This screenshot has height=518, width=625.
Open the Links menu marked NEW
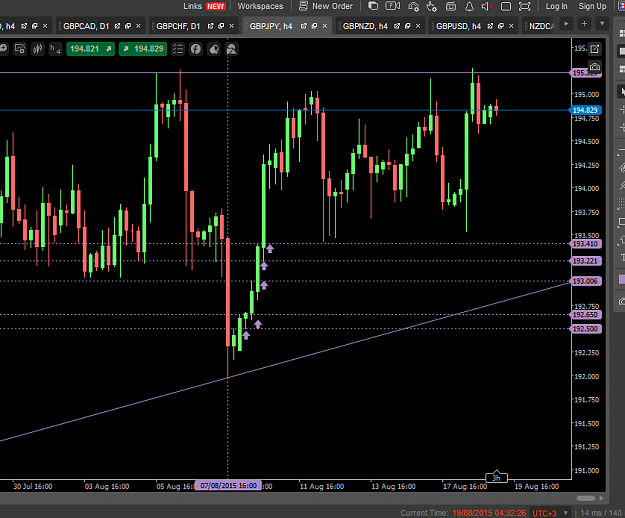(204, 6)
